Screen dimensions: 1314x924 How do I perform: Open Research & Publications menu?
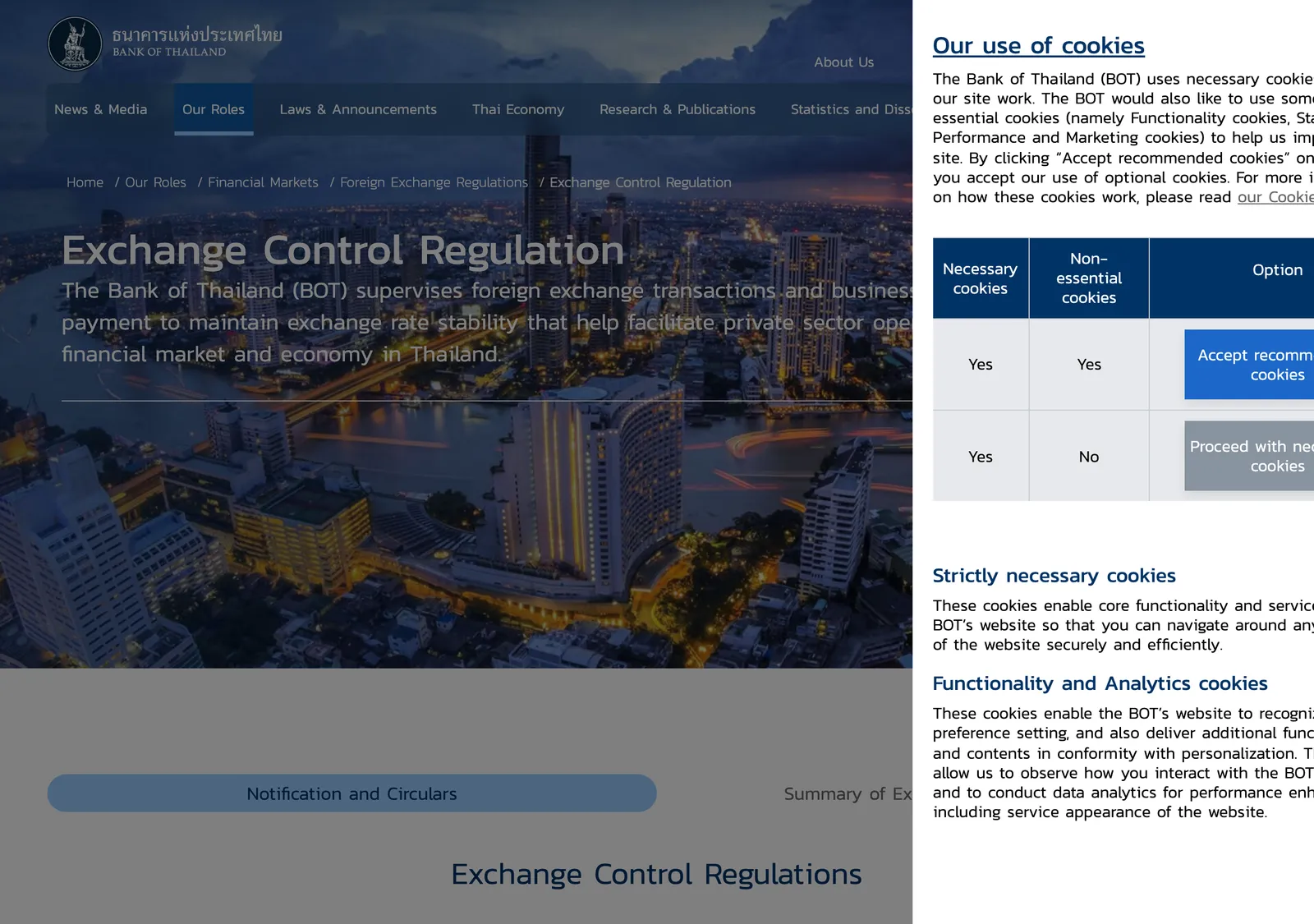[678, 109]
